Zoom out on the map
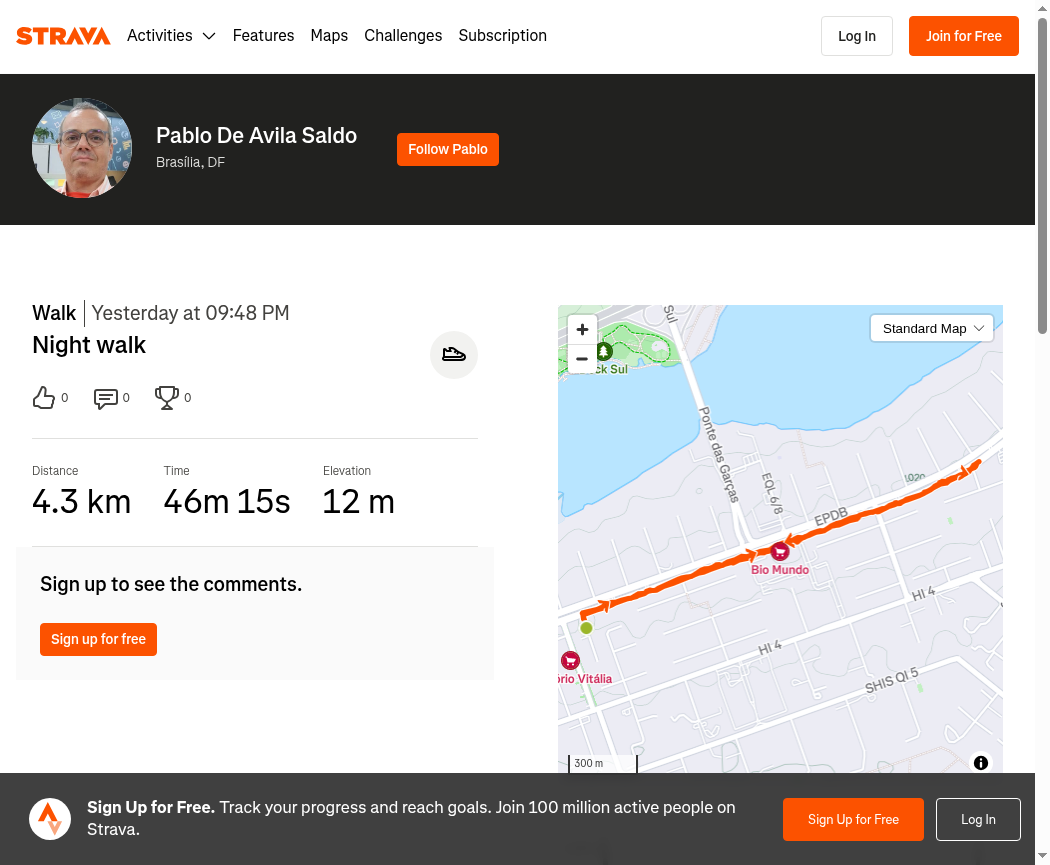1050x865 pixels. pyautogui.click(x=583, y=359)
